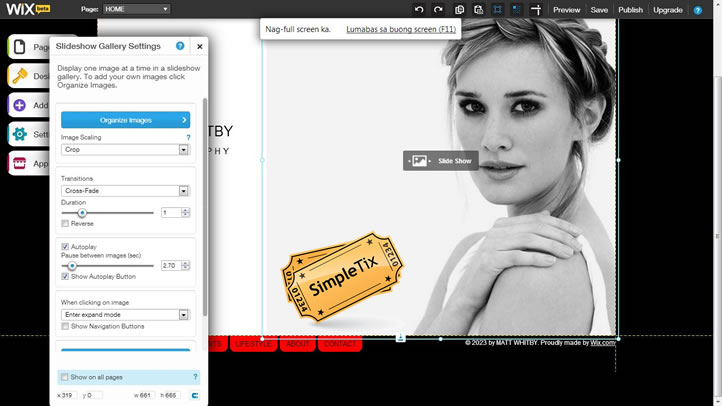The image size is (722, 406).
Task: Open the Add element plus icon
Action: [x=19, y=105]
